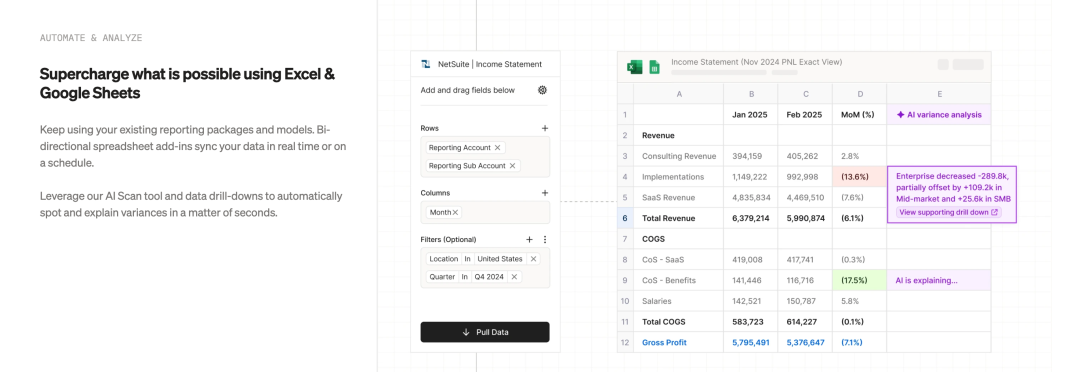Select column B header
This screenshot has width=1080, height=372.
pos(751,94)
